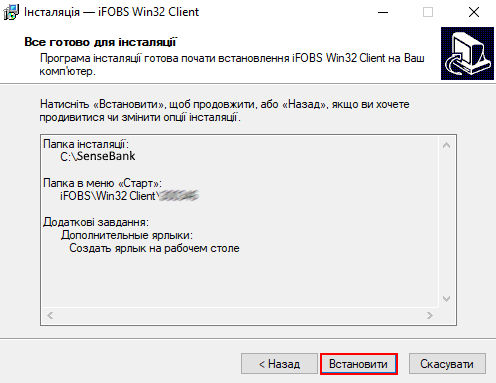
Task: Go back with the Назад button
Action: pos(279,364)
